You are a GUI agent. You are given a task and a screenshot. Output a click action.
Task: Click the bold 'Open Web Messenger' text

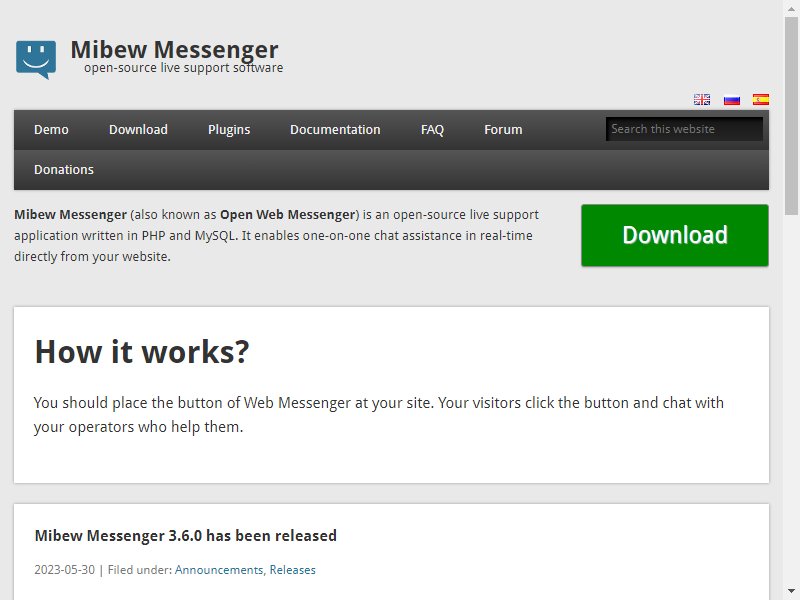coord(288,214)
